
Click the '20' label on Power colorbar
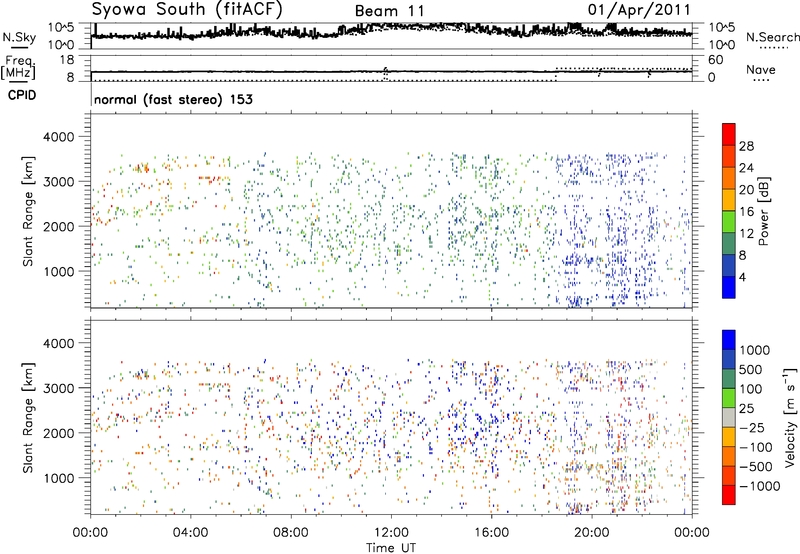point(746,190)
